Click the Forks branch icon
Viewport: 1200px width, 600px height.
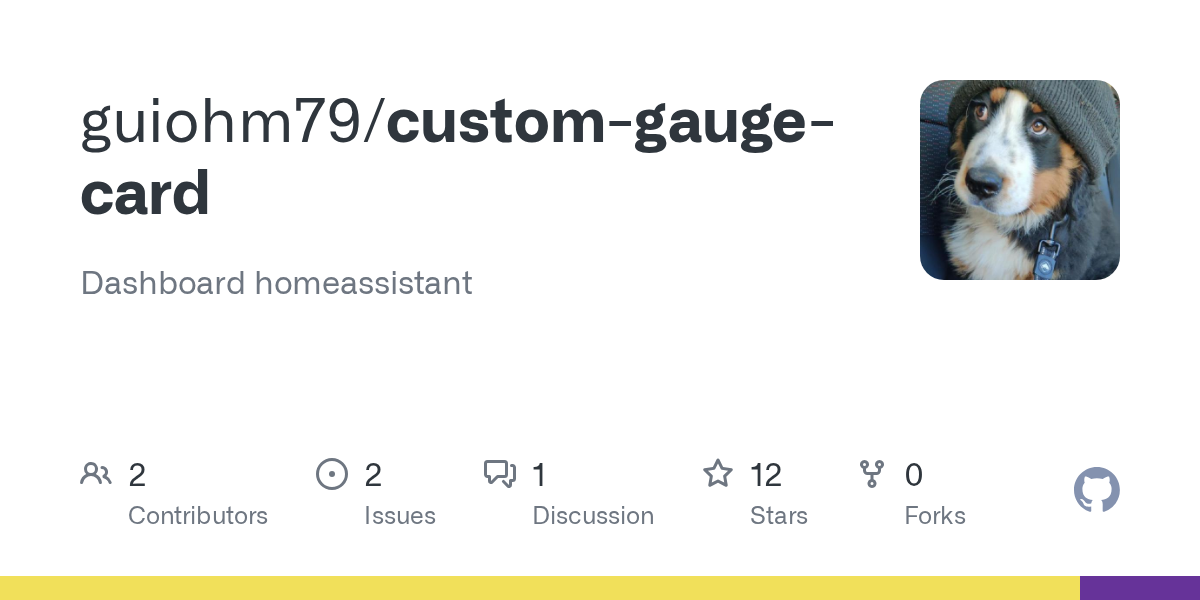872,474
